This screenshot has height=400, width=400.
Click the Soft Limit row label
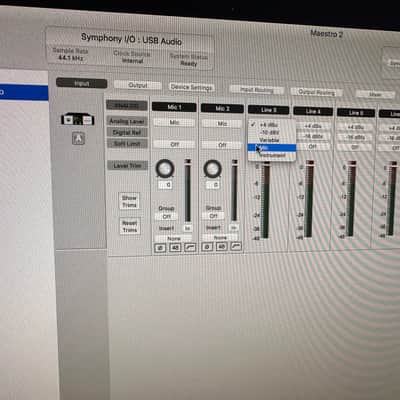coord(127,144)
